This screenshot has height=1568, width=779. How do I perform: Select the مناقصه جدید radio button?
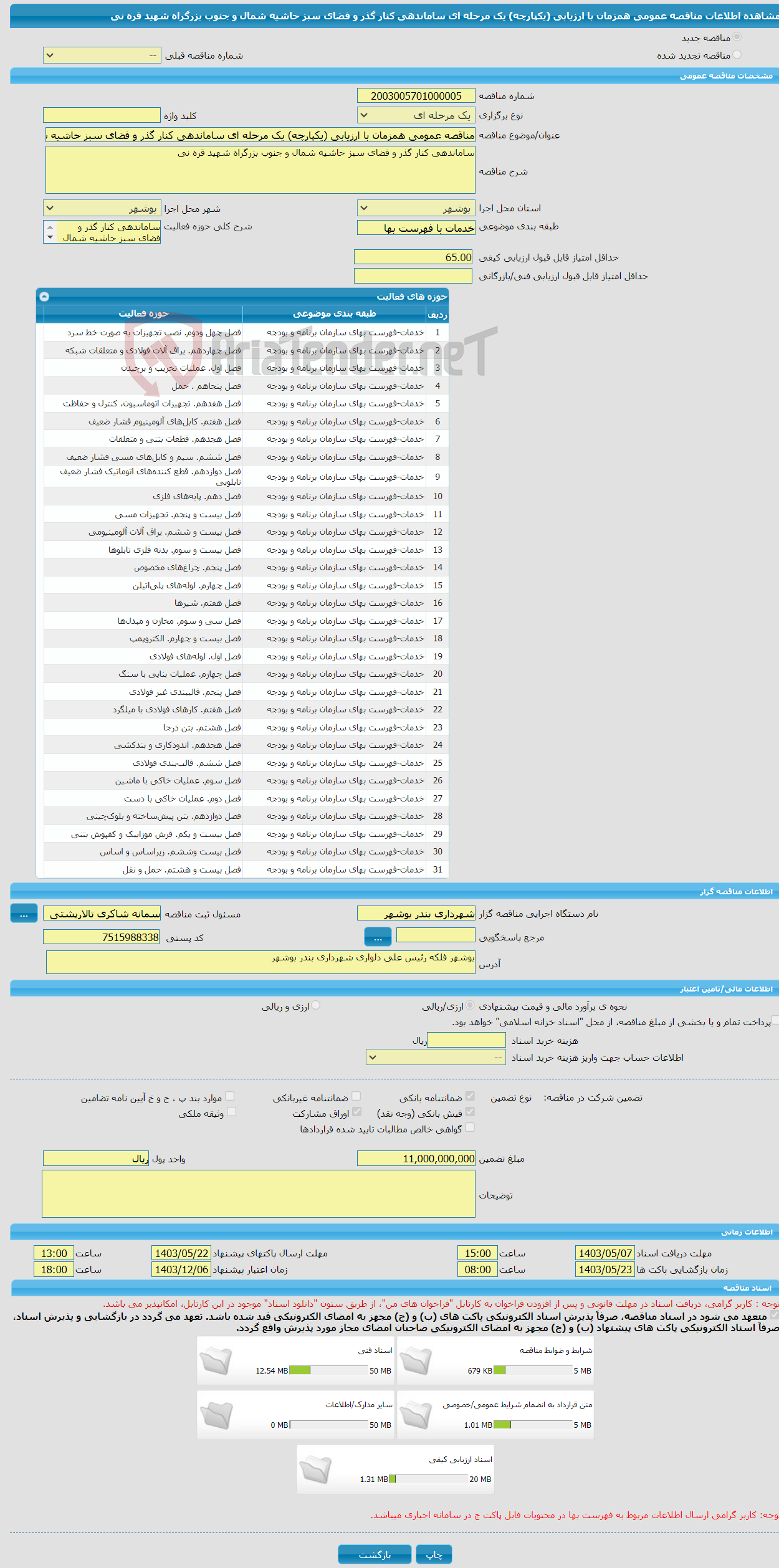coord(737,37)
